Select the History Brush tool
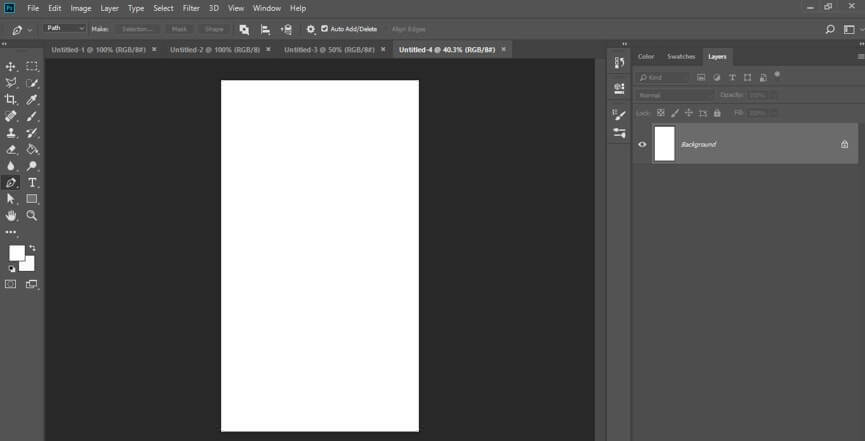The height and width of the screenshot is (441, 865). [x=32, y=133]
